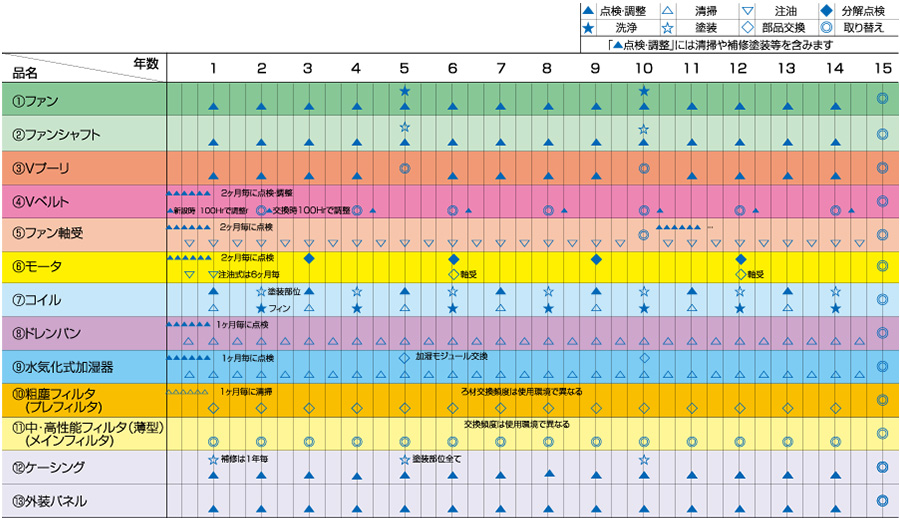Click the 年数 header label
The height and width of the screenshot is (518, 900).
pos(146,63)
